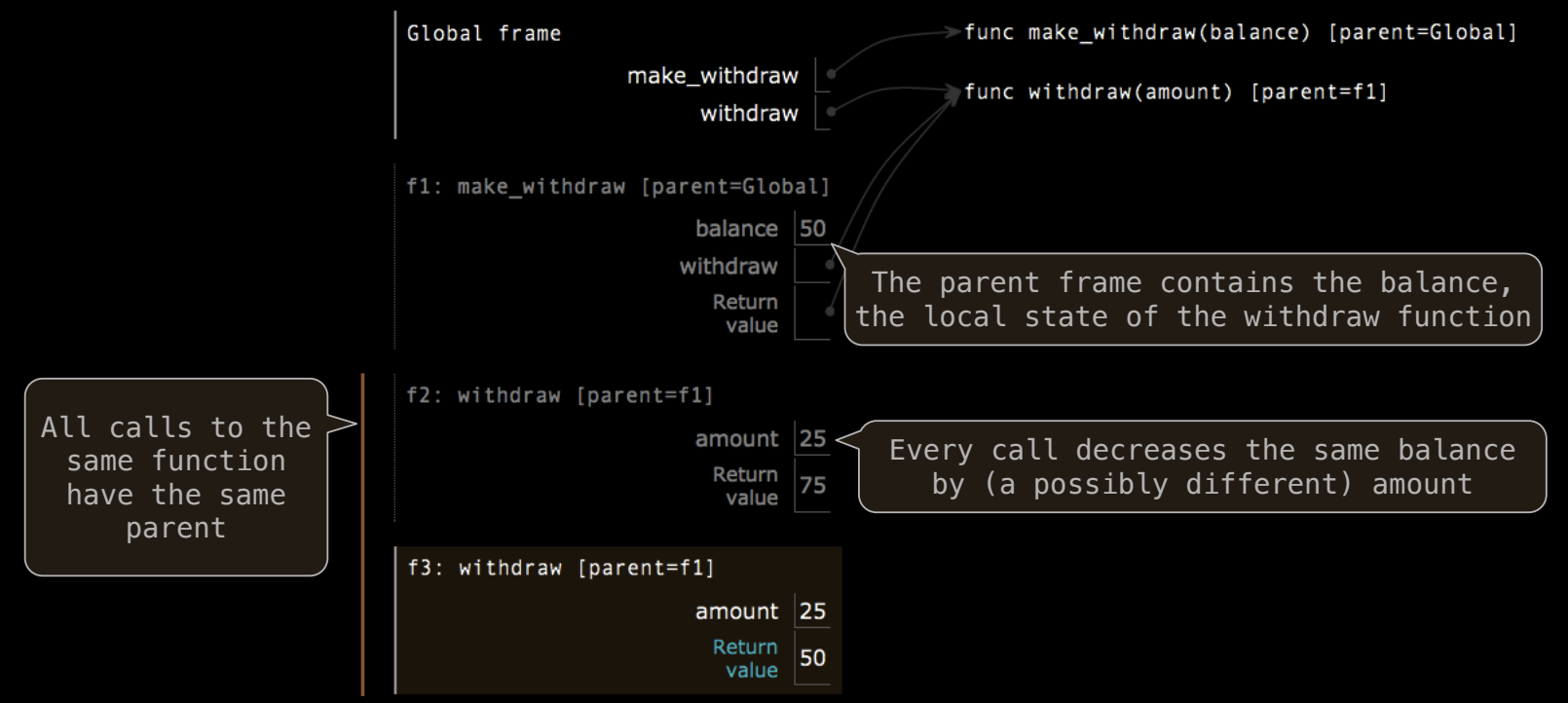Click the pointer dot next to Global make_withdraw
This screenshot has width=1568, height=703.
coord(831,73)
